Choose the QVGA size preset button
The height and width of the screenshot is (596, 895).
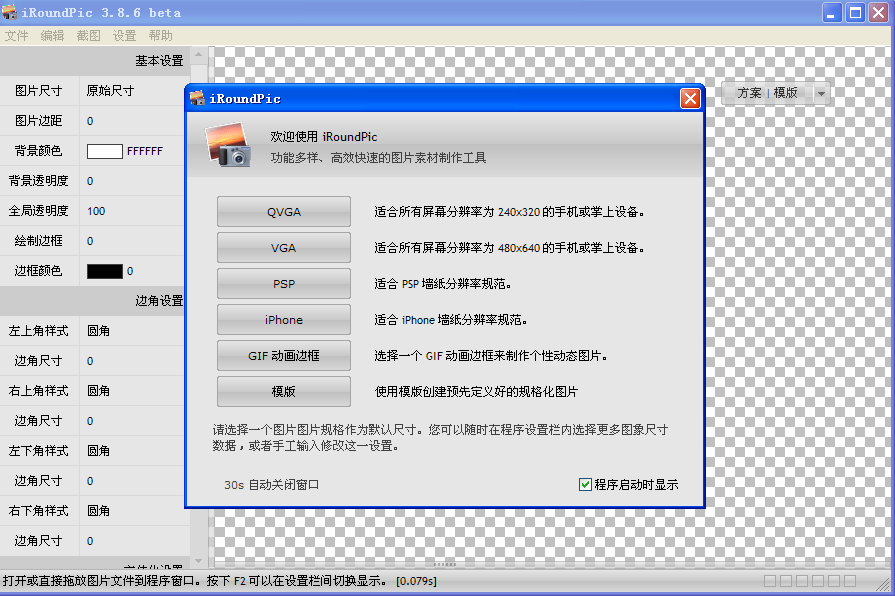pyautogui.click(x=284, y=212)
